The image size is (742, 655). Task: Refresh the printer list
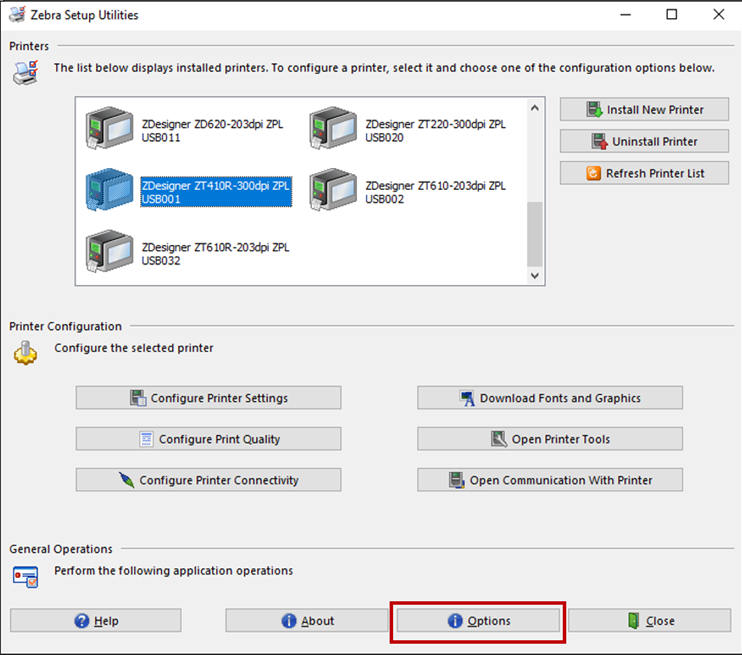click(x=644, y=173)
